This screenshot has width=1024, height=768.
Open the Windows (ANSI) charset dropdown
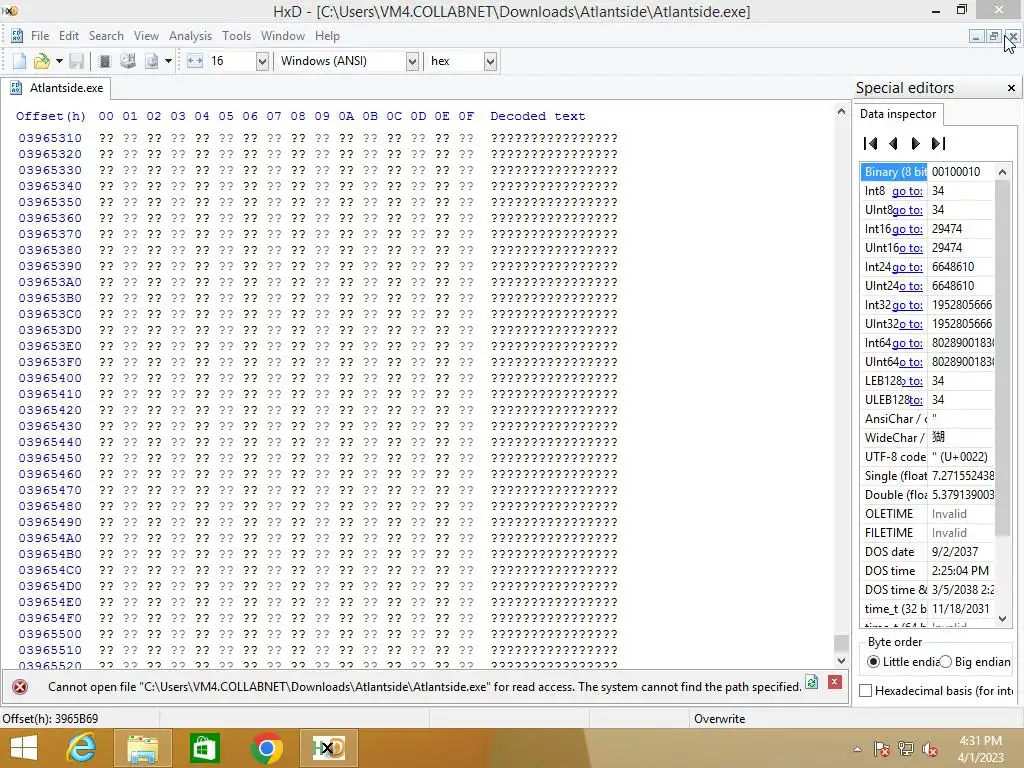[x=412, y=61]
